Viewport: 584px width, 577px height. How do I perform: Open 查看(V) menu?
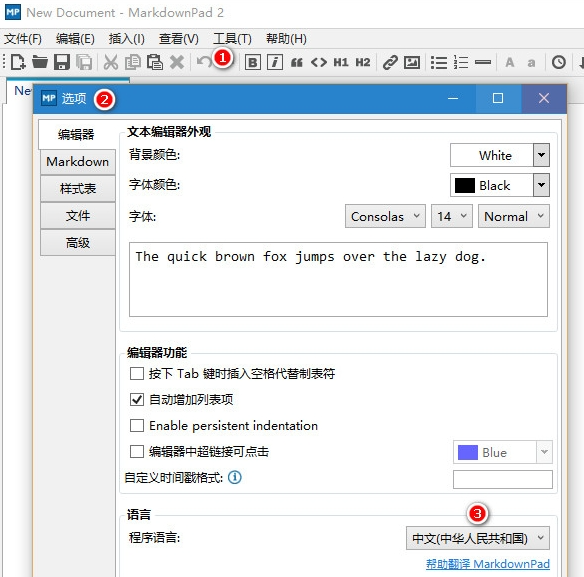(x=179, y=39)
